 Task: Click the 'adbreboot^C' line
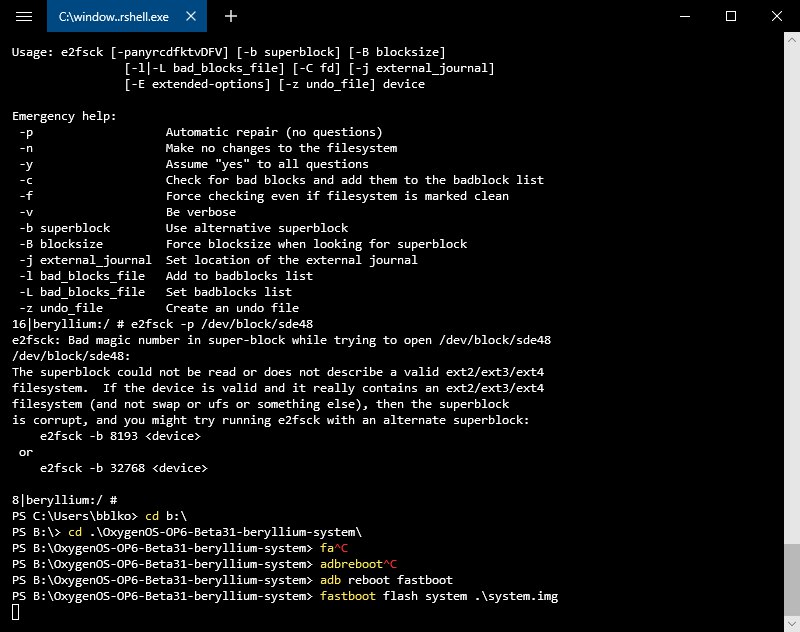(358, 564)
